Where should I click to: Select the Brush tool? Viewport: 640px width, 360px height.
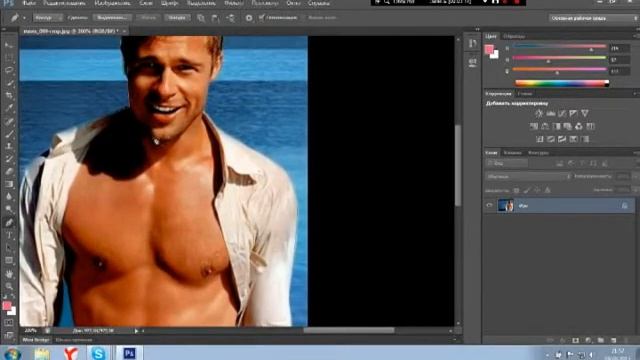(9, 134)
